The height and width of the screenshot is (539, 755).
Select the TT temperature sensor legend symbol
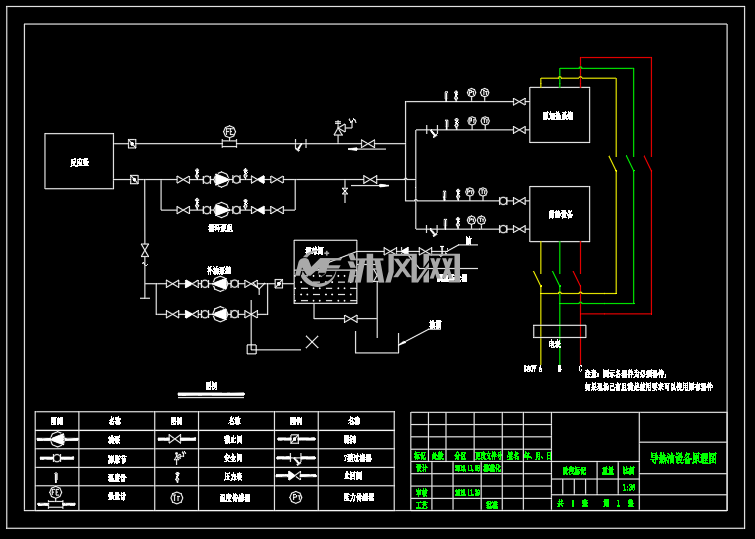click(177, 498)
